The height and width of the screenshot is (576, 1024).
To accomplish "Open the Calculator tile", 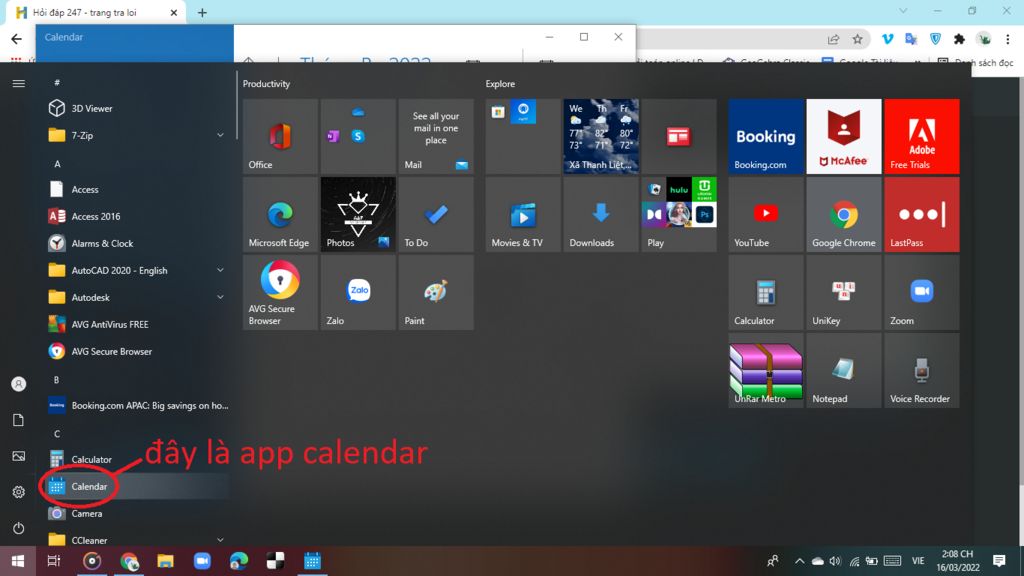I will (x=766, y=292).
